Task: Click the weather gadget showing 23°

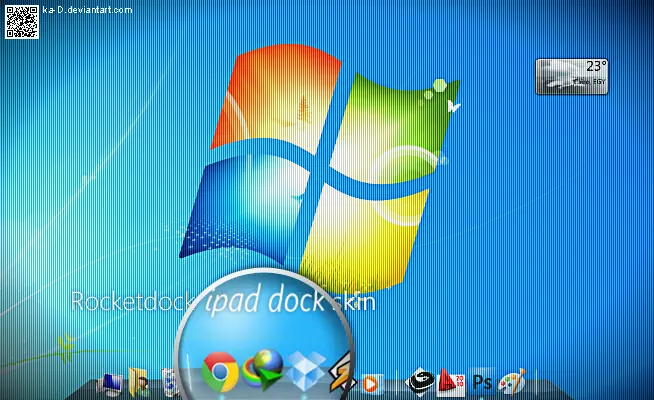Action: click(571, 76)
